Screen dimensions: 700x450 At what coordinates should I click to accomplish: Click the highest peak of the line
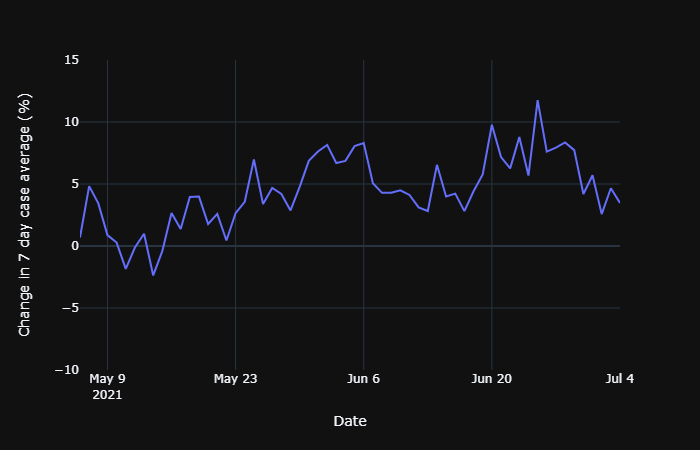pyautogui.click(x=537, y=100)
